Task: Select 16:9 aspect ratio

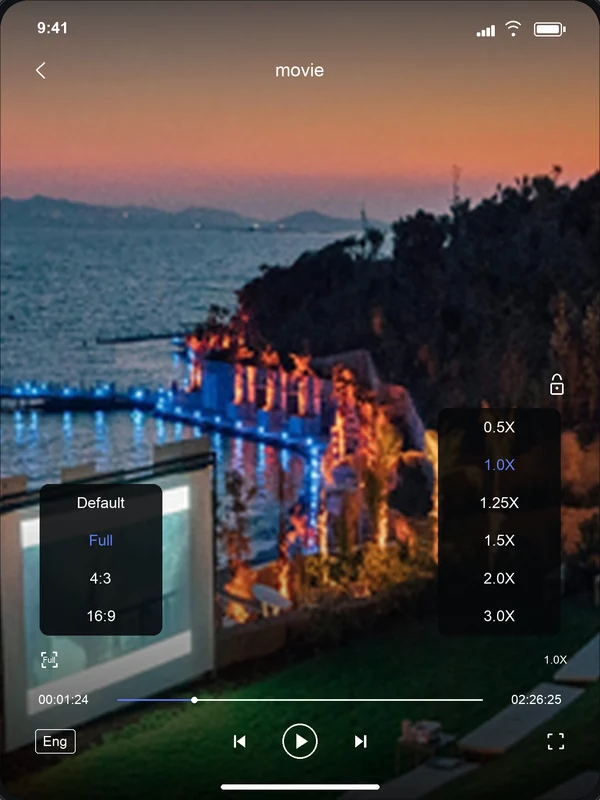Action: [101, 616]
